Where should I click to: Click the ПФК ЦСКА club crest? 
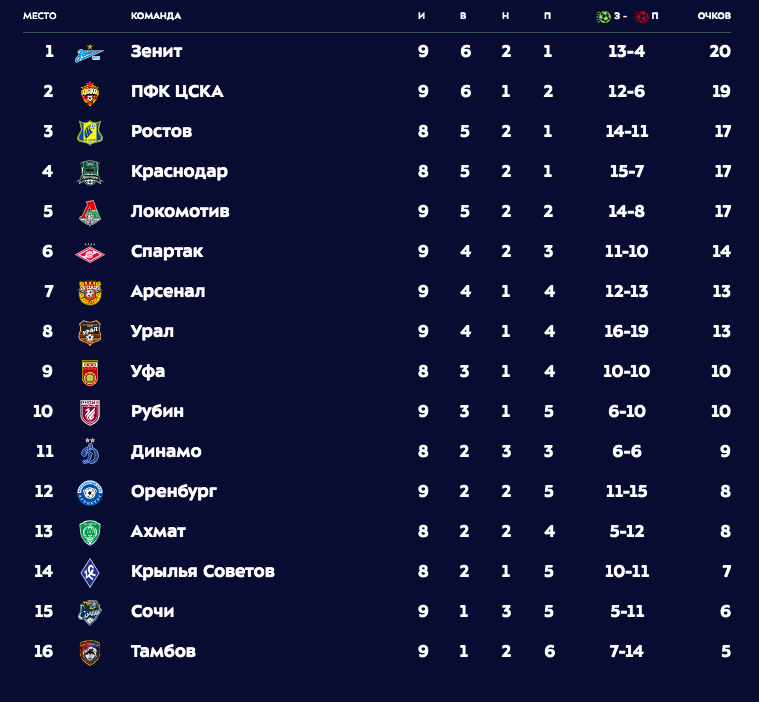pos(90,93)
